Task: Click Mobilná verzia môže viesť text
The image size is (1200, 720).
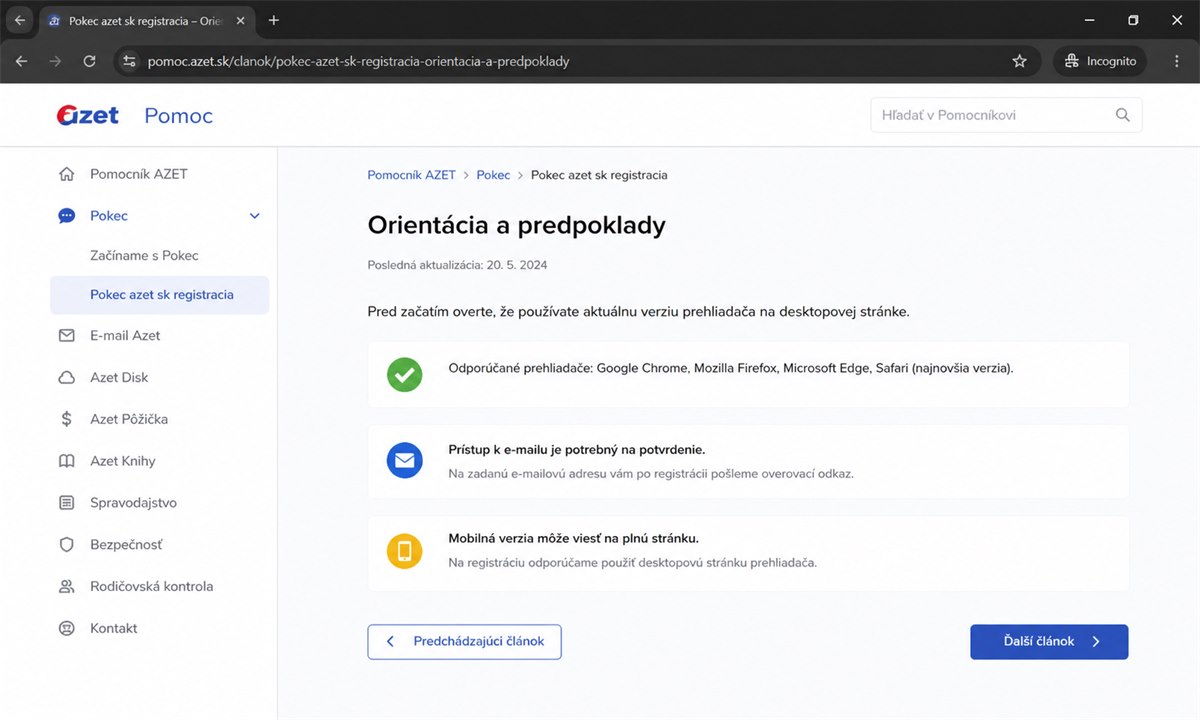Action: click(574, 539)
